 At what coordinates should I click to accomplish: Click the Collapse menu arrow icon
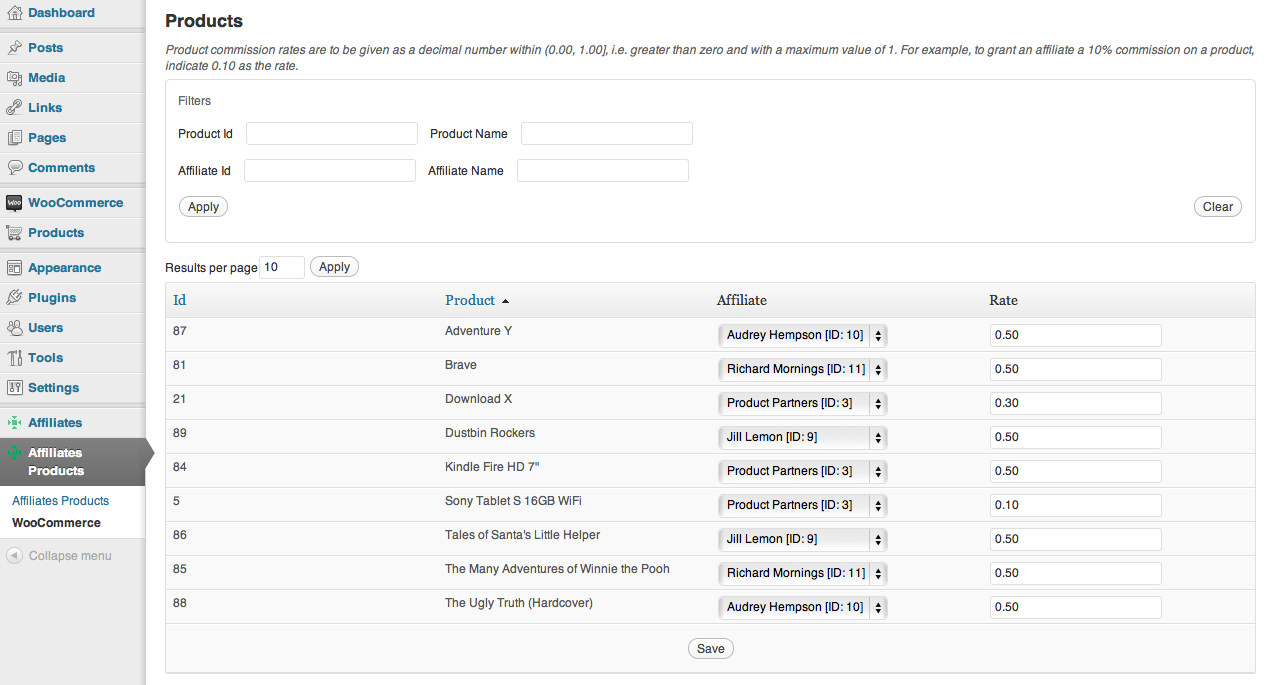[x=14, y=556]
